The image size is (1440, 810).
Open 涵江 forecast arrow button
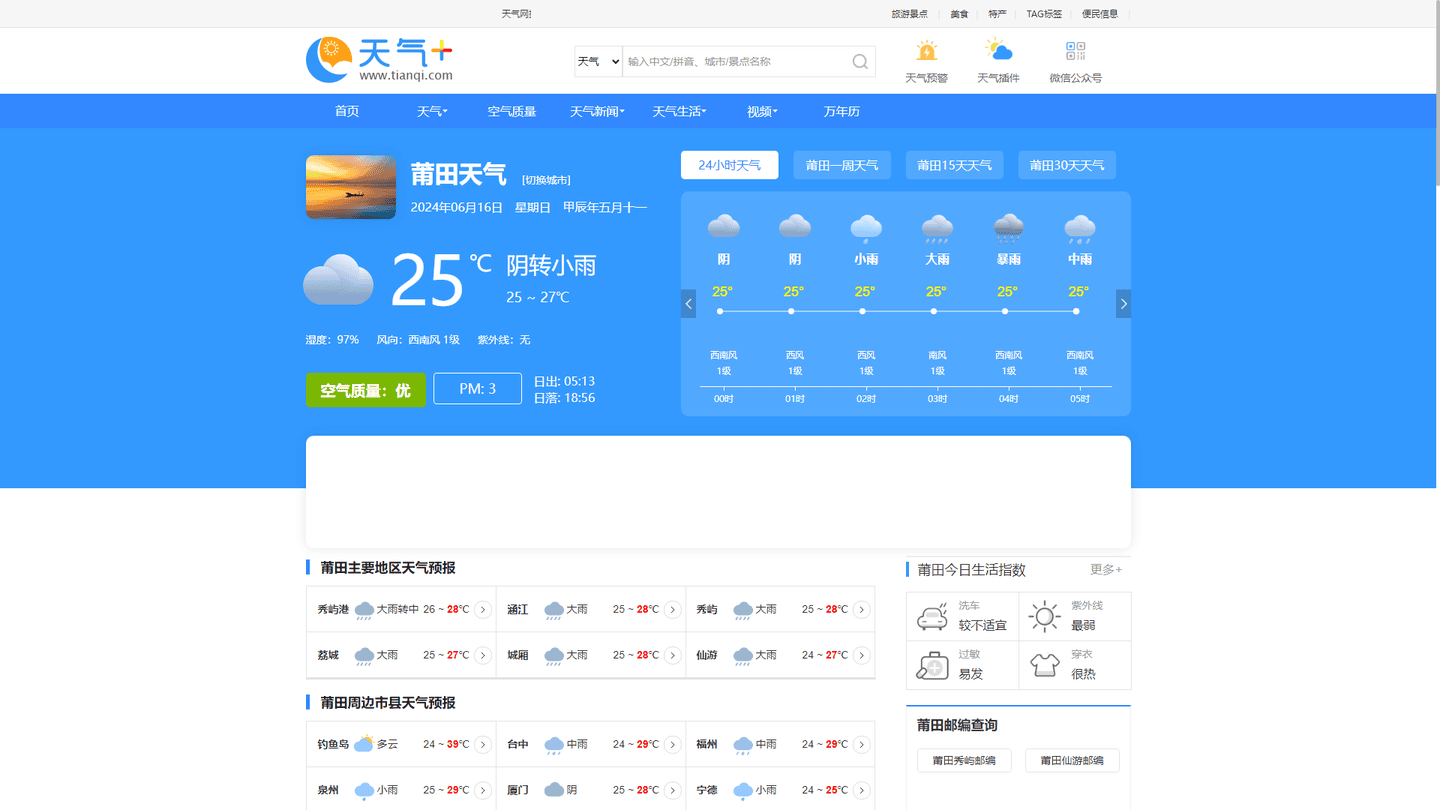(673, 610)
